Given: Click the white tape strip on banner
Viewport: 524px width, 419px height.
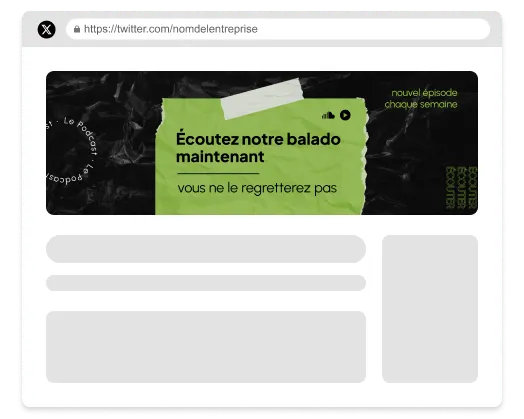Looking at the screenshot, I should pos(262,98).
